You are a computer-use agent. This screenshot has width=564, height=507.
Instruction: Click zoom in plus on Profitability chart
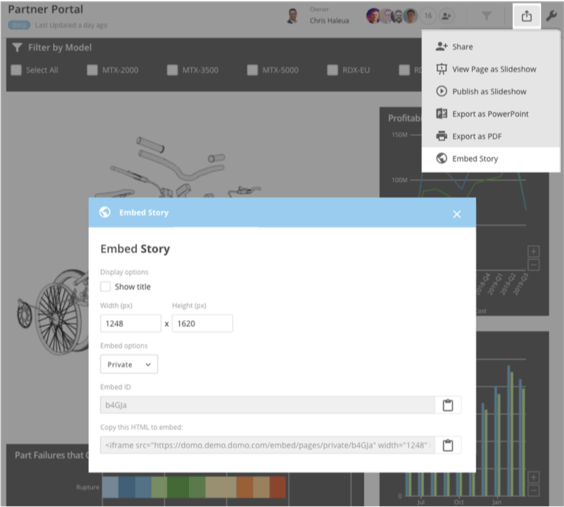click(x=533, y=251)
